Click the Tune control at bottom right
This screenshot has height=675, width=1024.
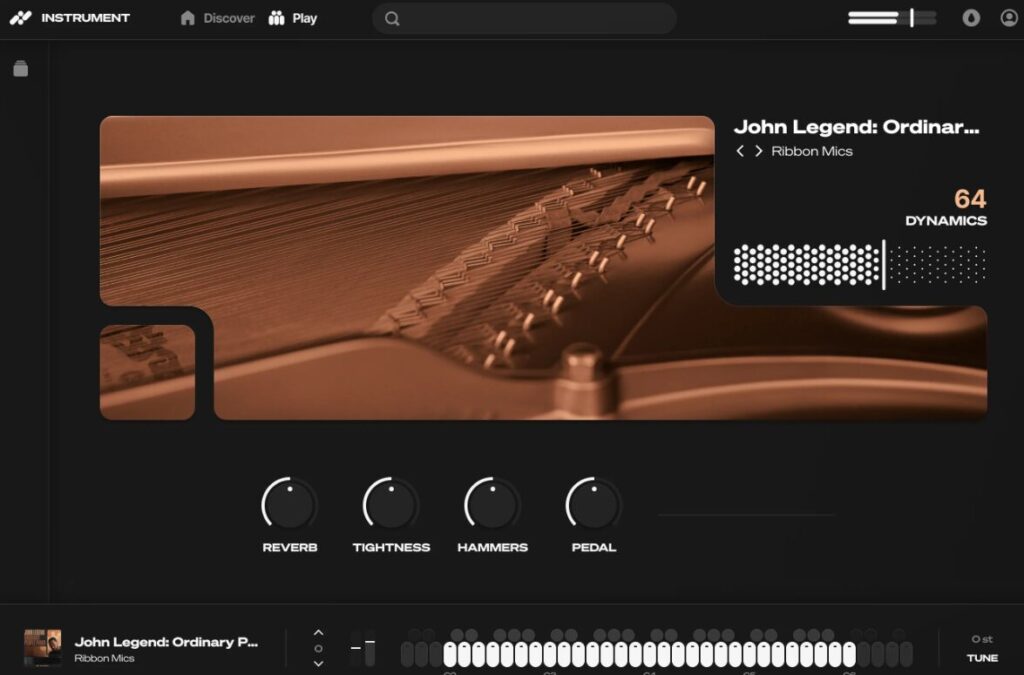(982, 649)
